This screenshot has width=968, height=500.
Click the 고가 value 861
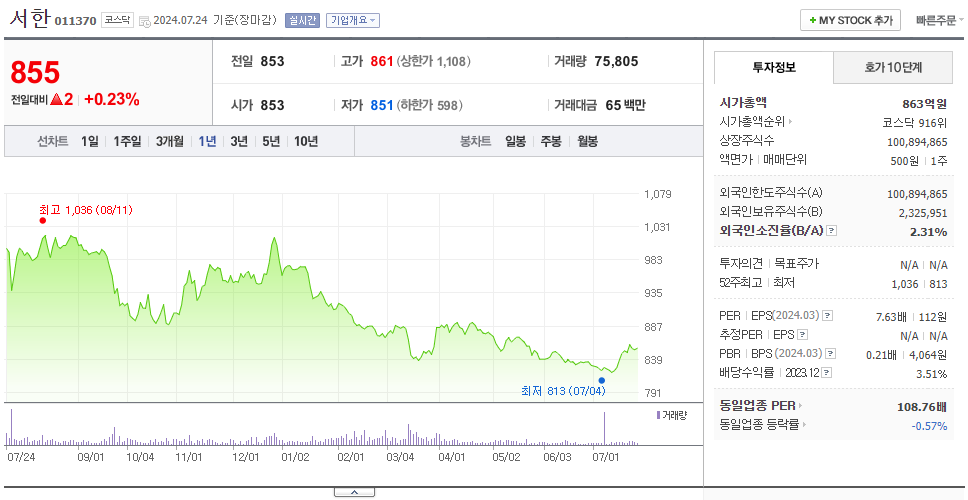click(x=382, y=61)
